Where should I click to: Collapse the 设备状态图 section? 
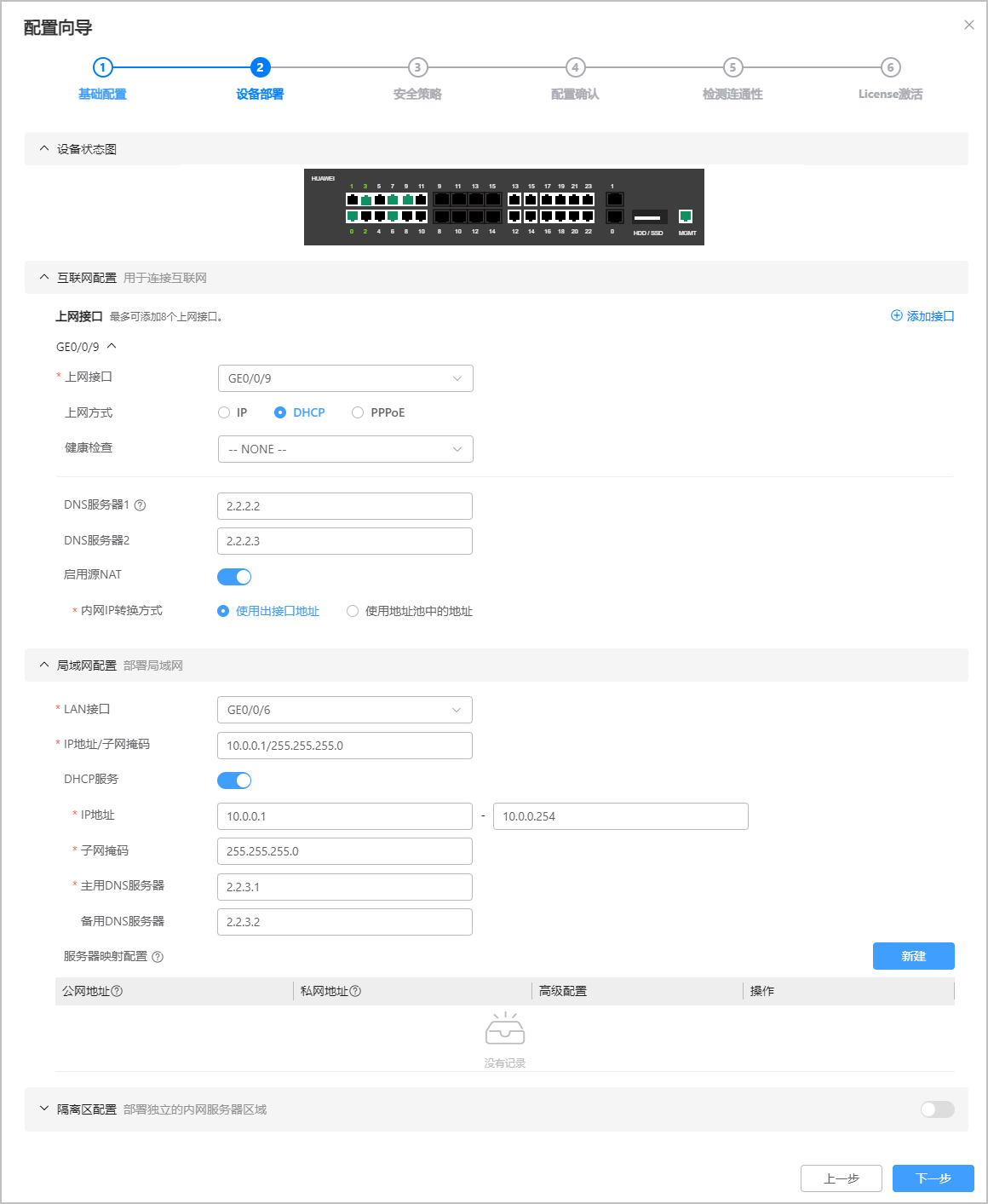44,148
